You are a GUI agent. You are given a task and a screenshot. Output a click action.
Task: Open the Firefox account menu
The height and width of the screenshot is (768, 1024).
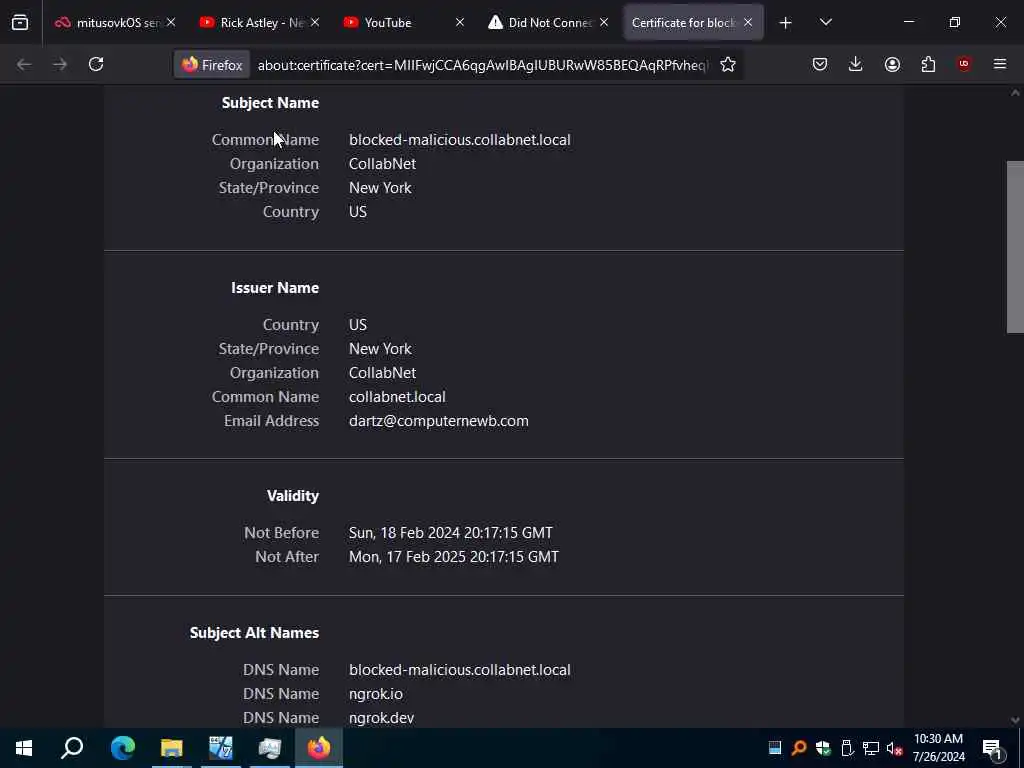892,64
